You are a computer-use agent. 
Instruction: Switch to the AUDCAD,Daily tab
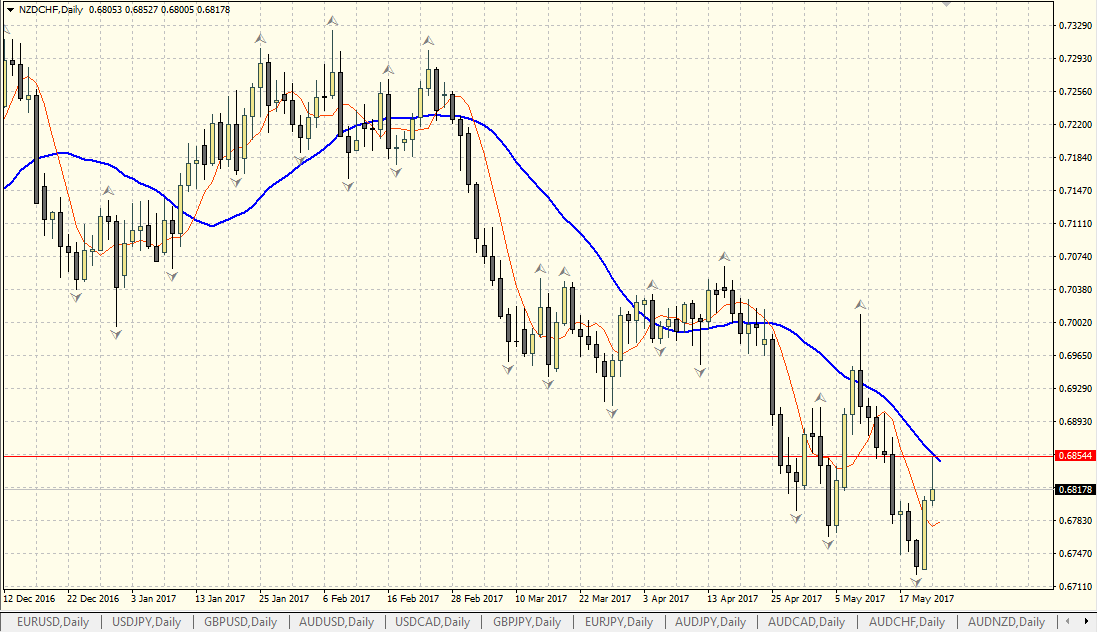[x=807, y=622]
